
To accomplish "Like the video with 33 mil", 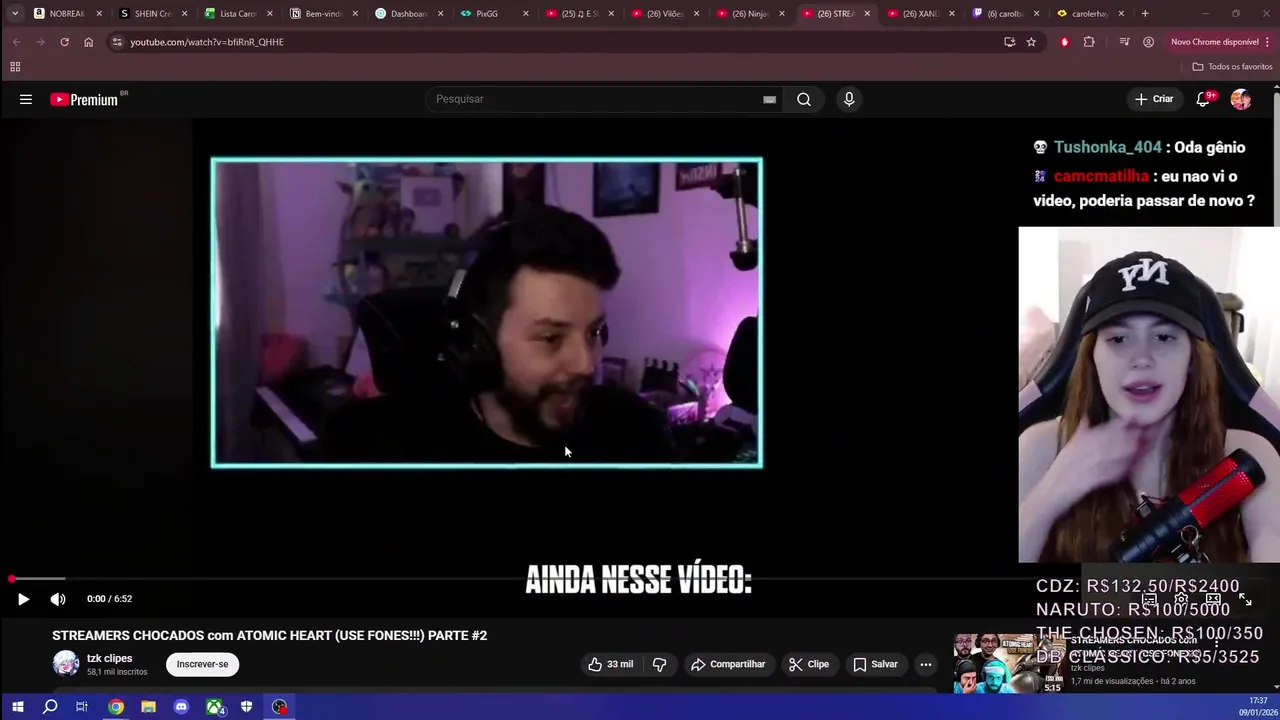I will [x=610, y=664].
